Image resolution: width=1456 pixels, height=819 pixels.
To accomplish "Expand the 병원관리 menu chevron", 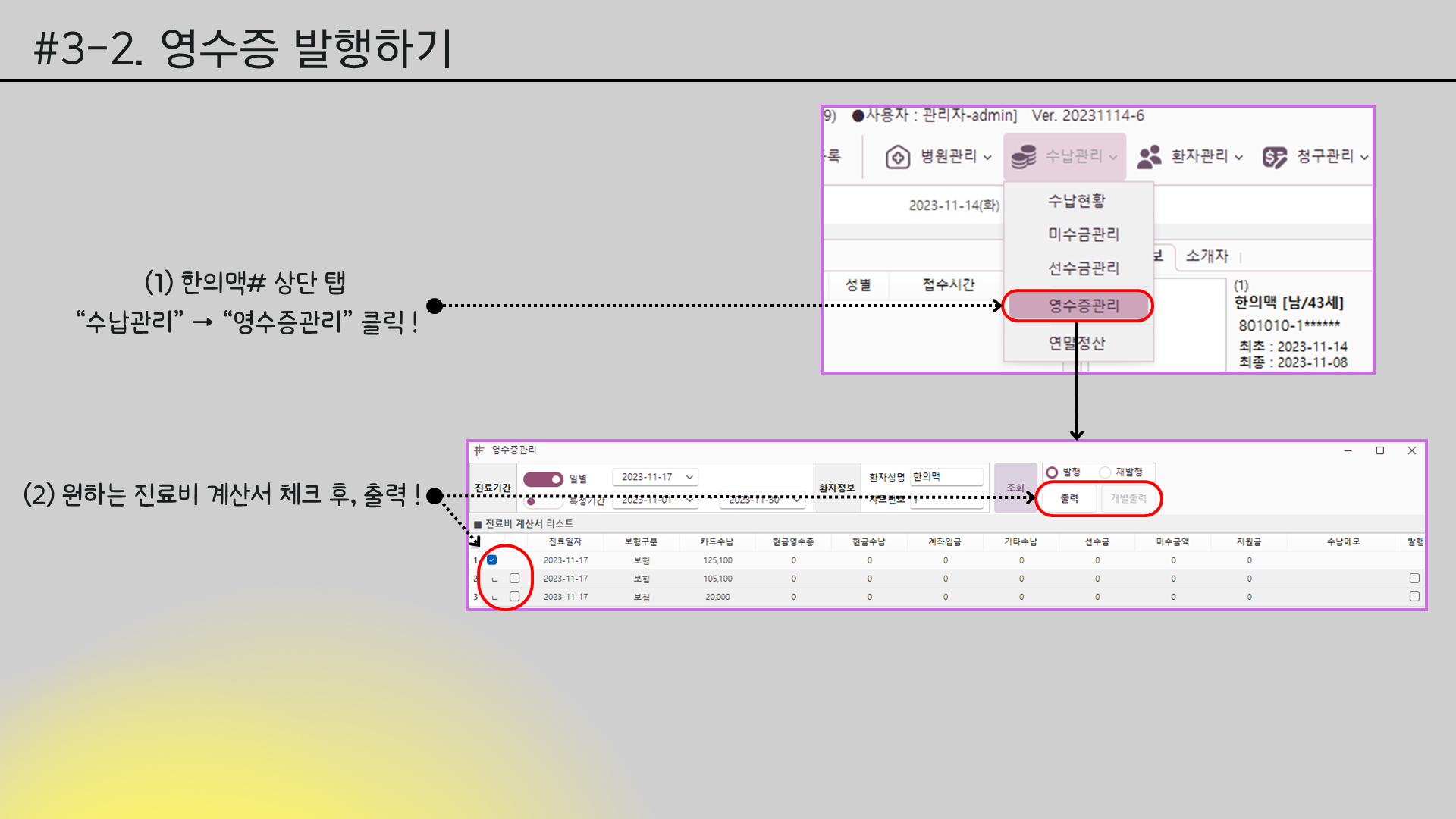I will pos(987,158).
